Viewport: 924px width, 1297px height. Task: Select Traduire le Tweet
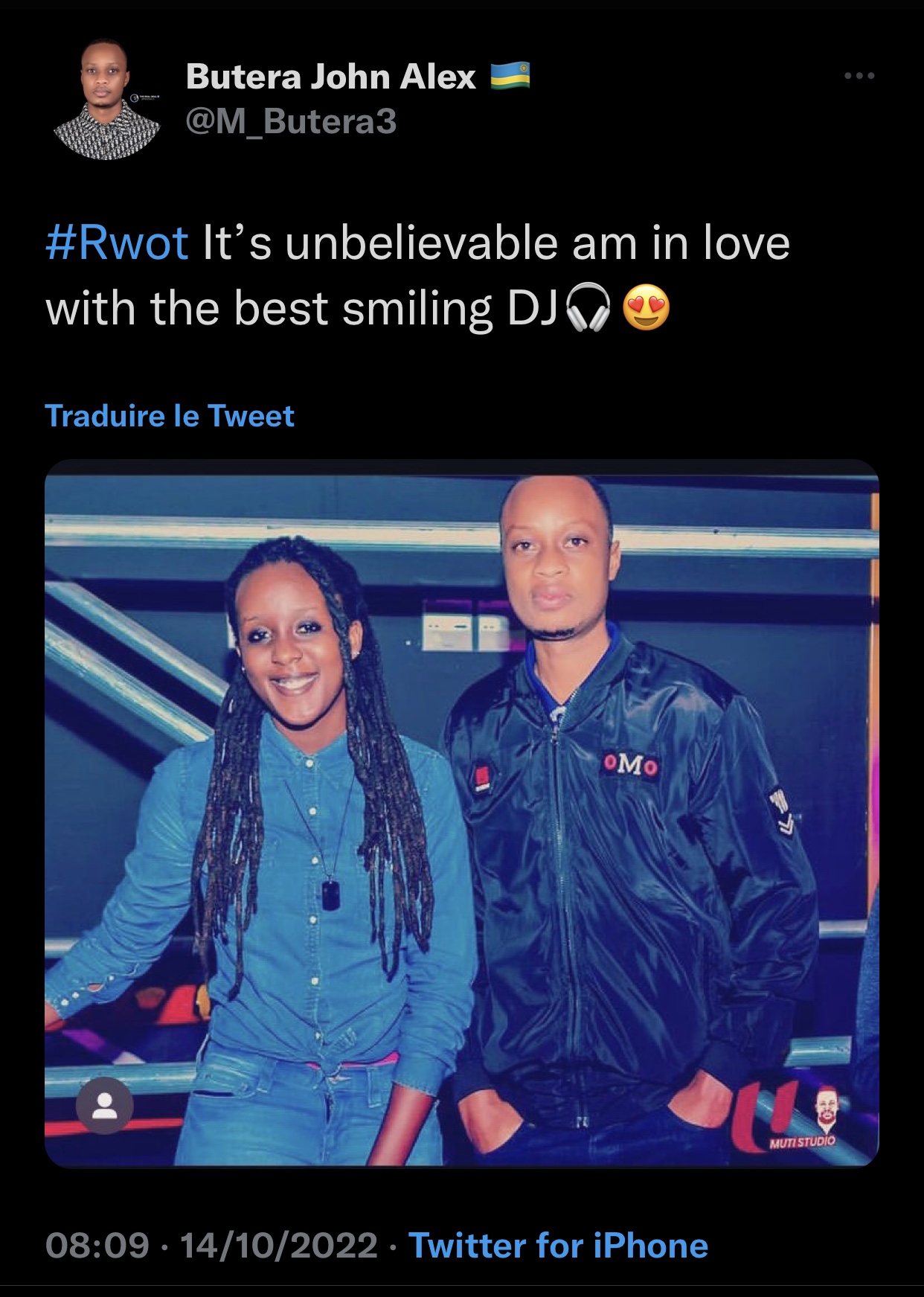pyautogui.click(x=170, y=416)
